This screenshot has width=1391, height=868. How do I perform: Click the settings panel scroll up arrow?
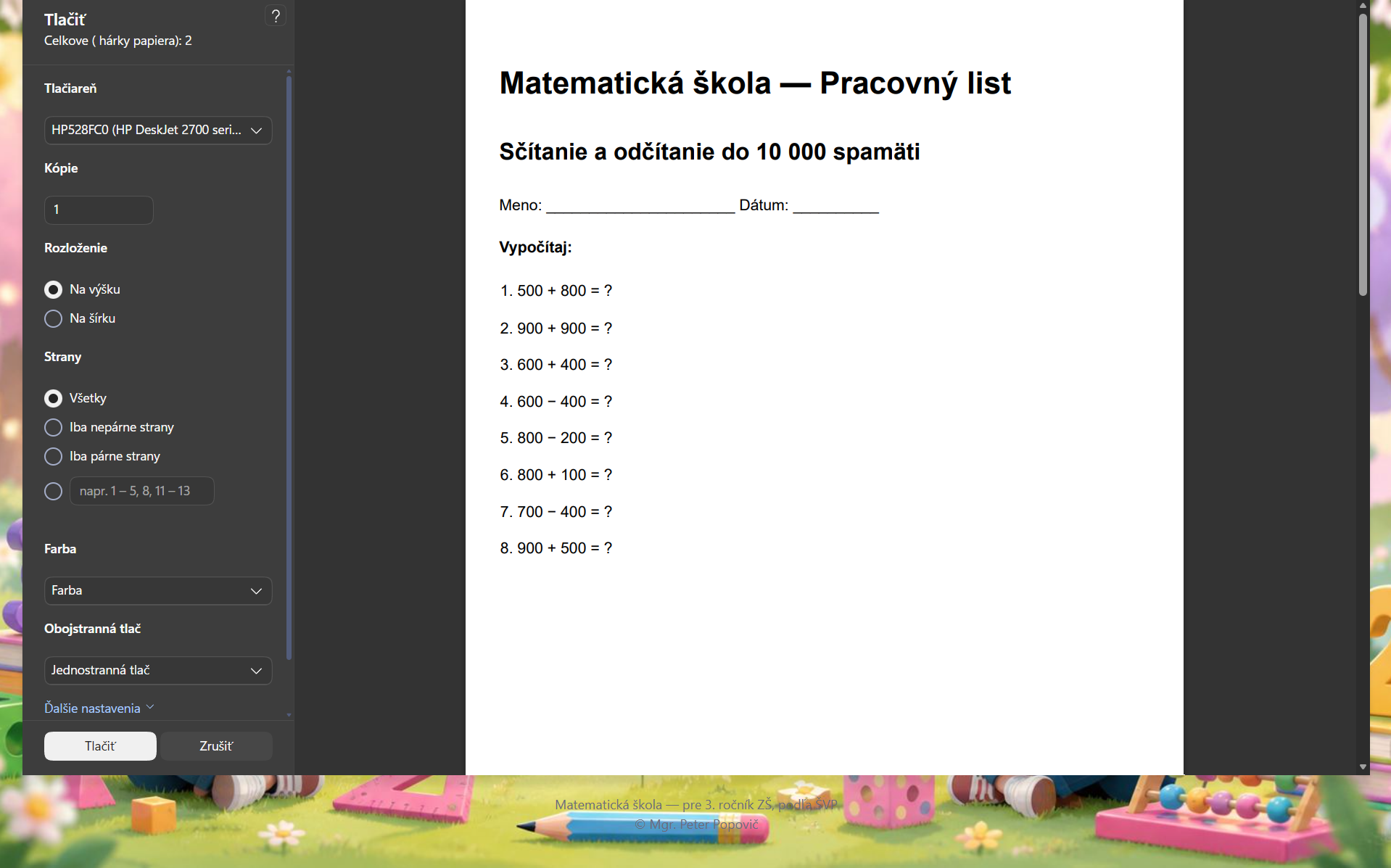coord(289,71)
